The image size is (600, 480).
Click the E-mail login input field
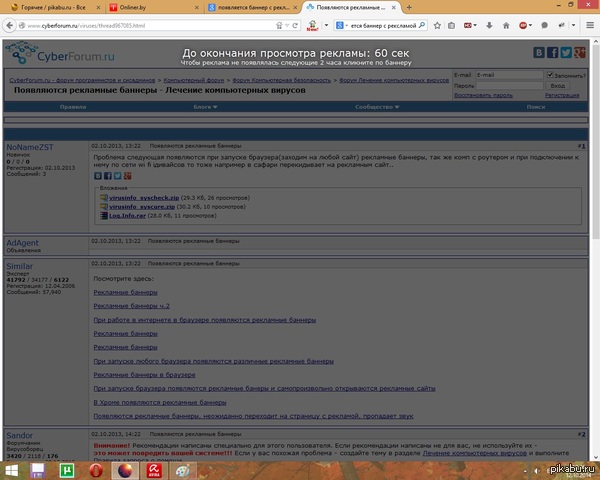(509, 75)
